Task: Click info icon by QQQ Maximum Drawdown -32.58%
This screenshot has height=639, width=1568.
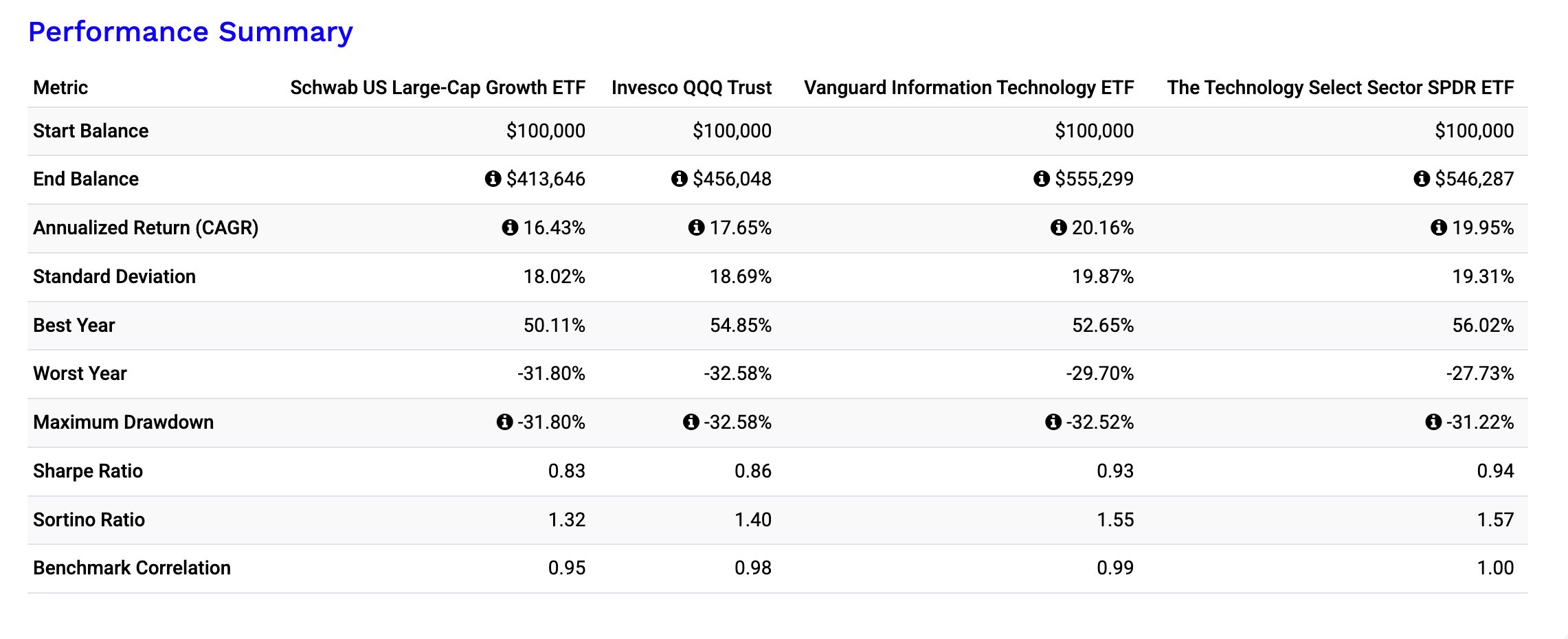Action: click(x=691, y=422)
